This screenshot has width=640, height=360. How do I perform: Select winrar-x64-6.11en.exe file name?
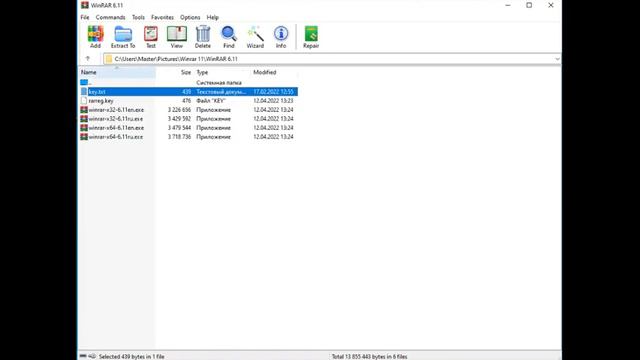(x=116, y=128)
